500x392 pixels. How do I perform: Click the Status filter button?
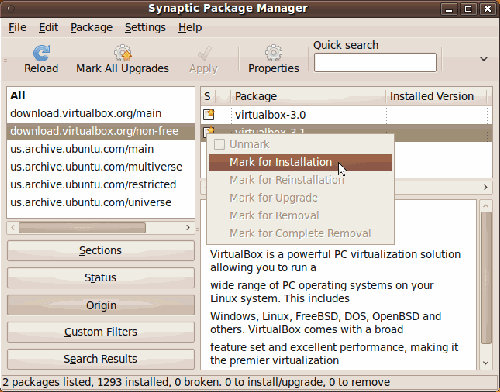tap(101, 277)
